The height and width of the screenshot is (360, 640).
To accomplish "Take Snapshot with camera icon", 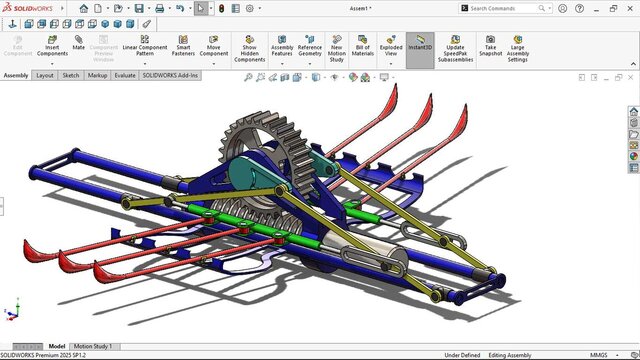I will [491, 46].
